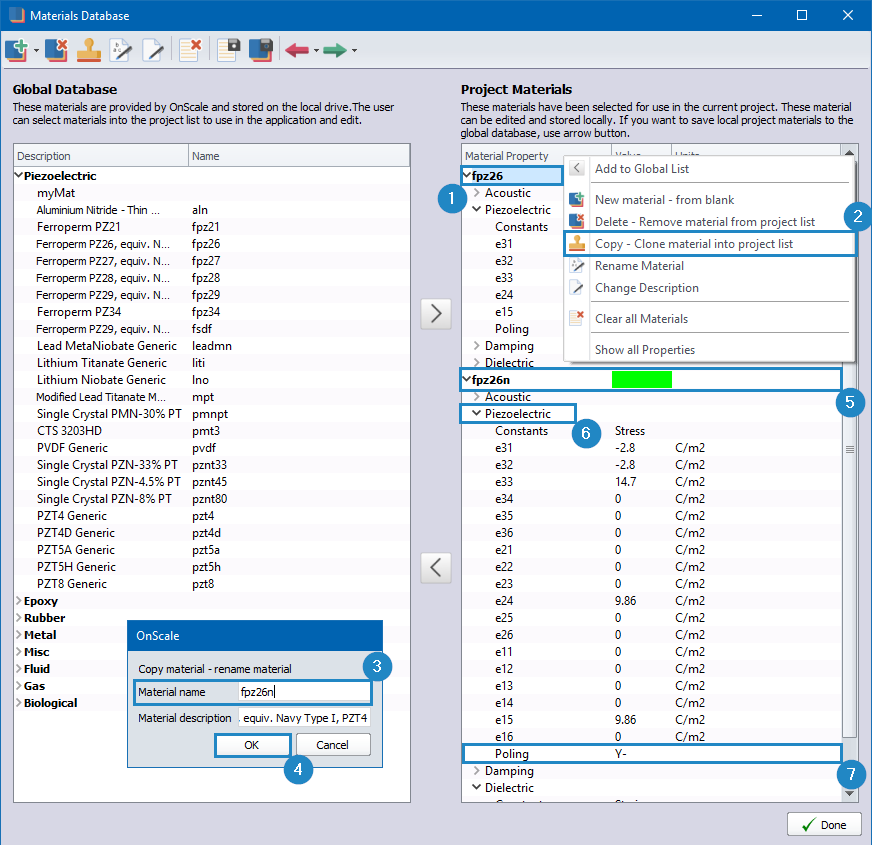Click the New material toolbar icon
872x845 pixels.
[x=16, y=50]
